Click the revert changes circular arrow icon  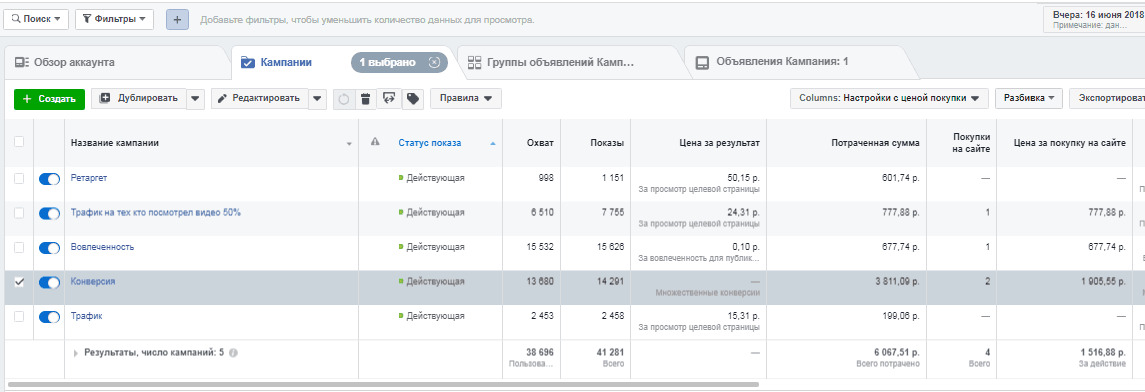pos(344,99)
